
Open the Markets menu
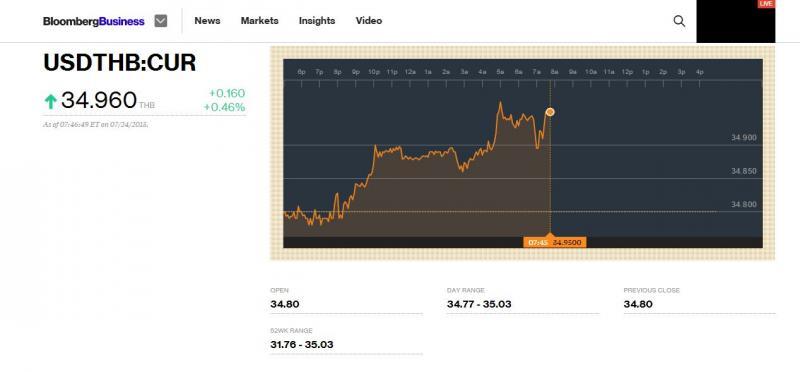(260, 21)
